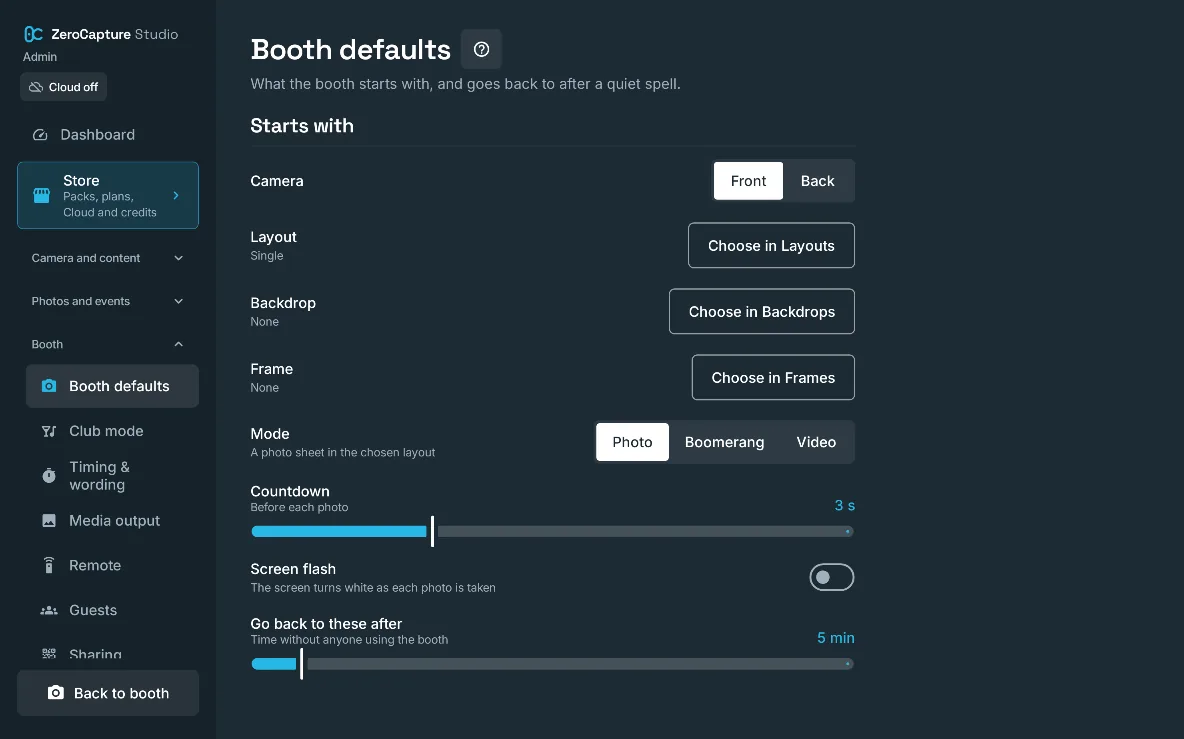Select Front camera option
1184x739 pixels.
[x=748, y=181]
